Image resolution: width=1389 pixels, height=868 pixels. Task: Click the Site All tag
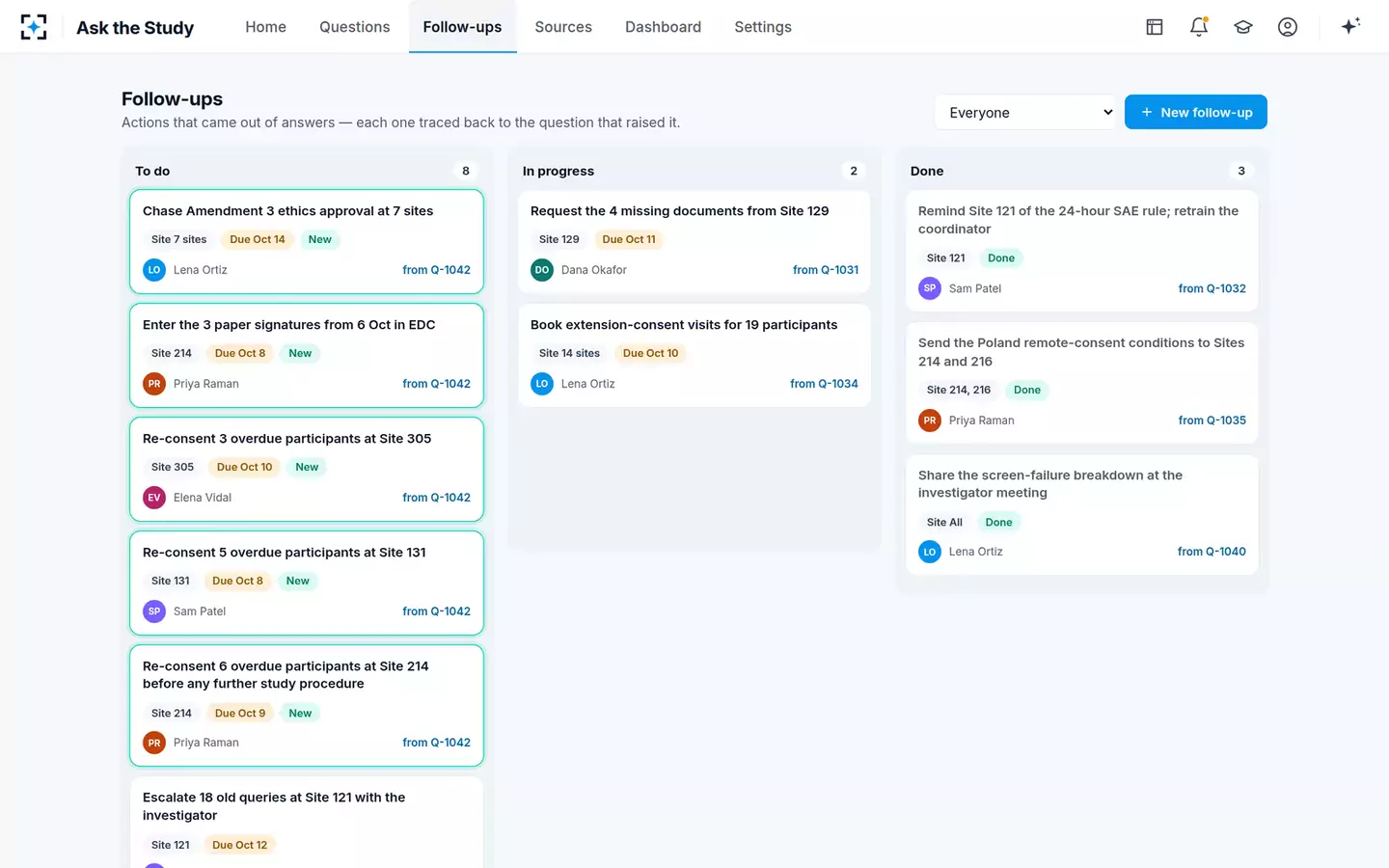click(x=944, y=522)
